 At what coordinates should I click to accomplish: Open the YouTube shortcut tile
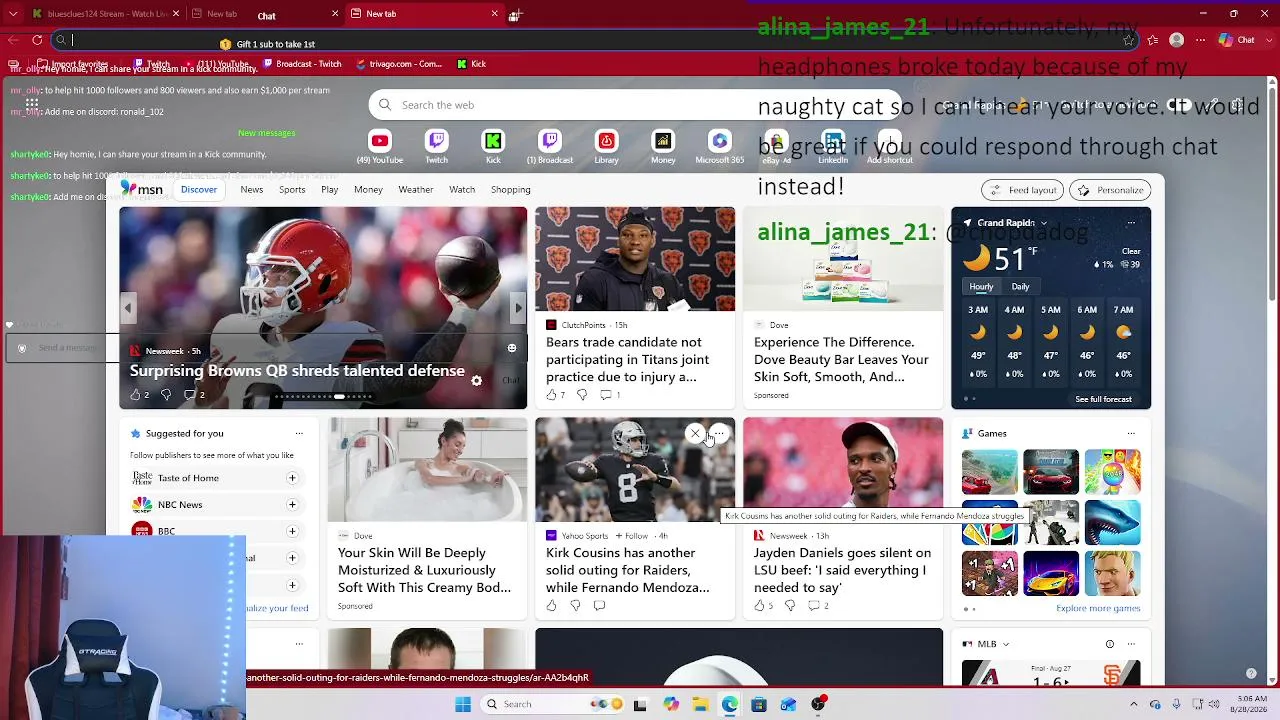(380, 146)
